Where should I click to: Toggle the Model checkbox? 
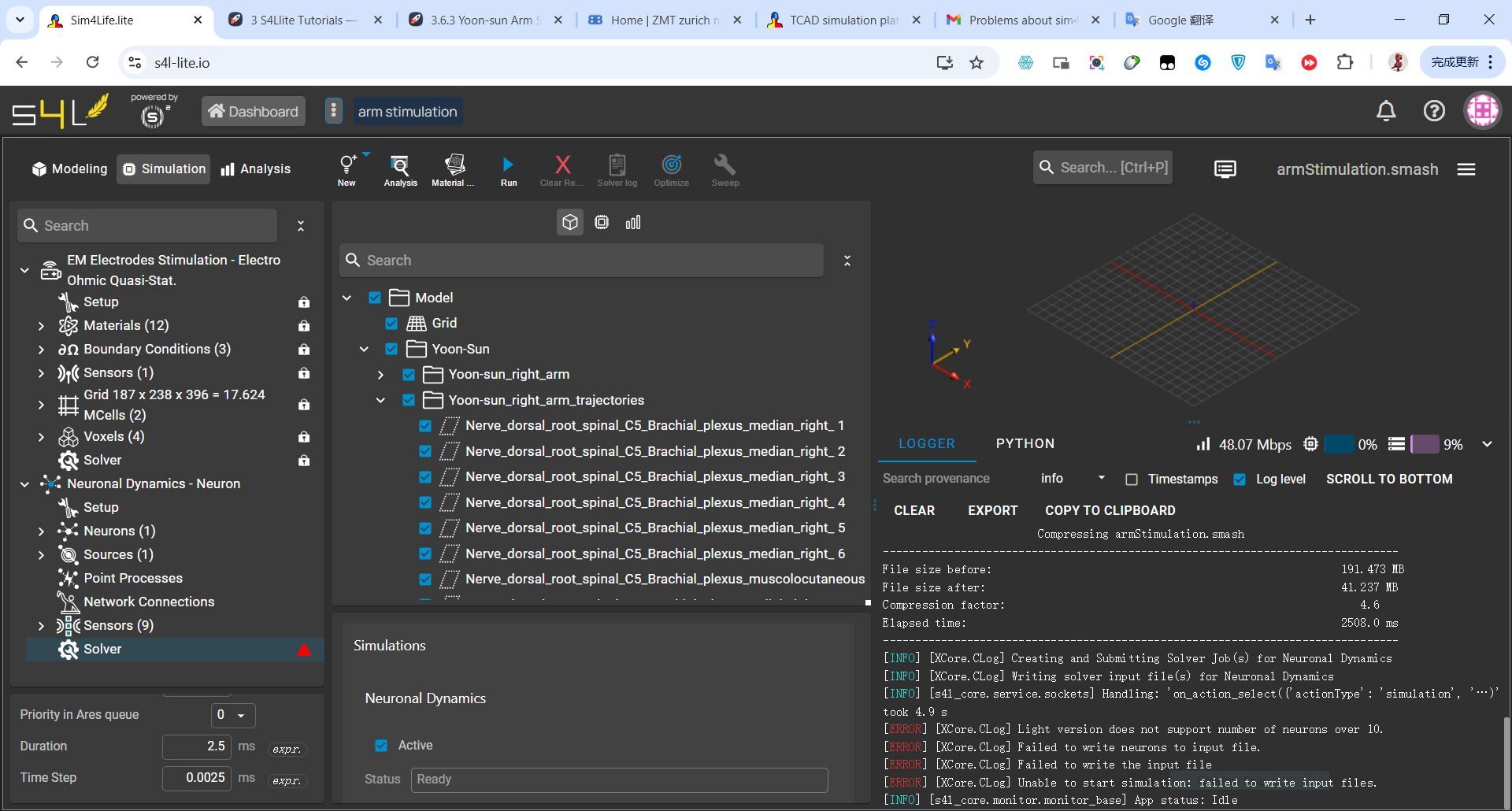pos(375,298)
